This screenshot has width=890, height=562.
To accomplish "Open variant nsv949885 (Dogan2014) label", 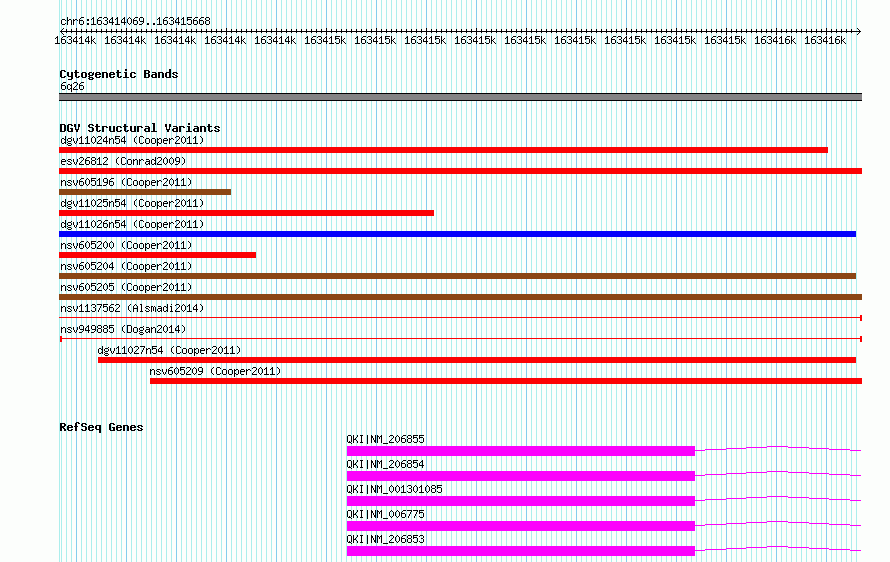I will point(123,329).
